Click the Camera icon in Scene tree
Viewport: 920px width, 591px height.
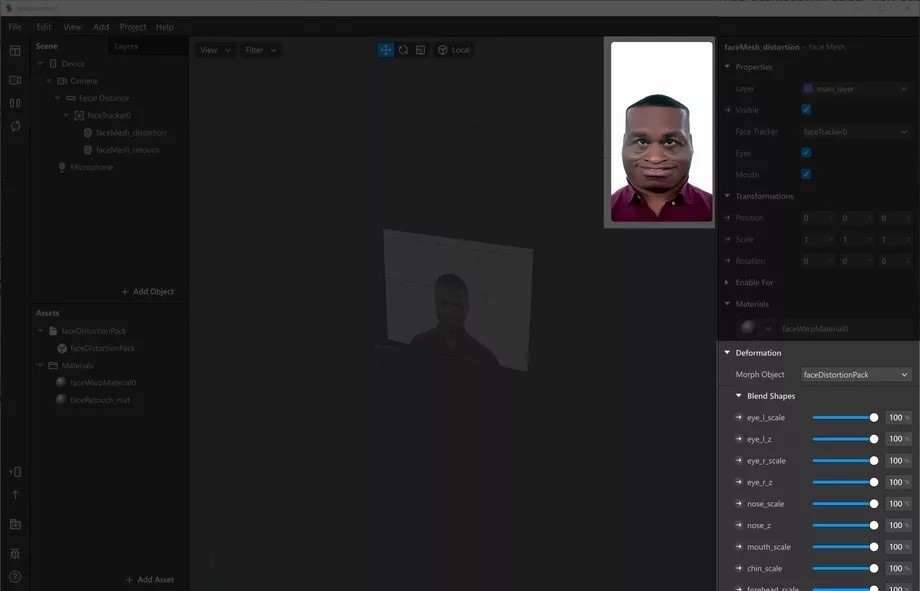pyautogui.click(x=62, y=81)
